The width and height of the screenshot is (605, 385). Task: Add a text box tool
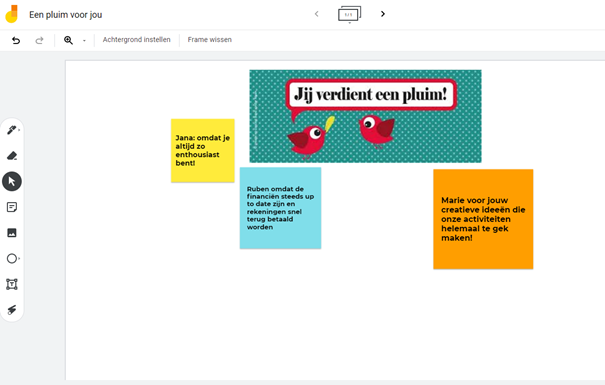click(x=12, y=284)
